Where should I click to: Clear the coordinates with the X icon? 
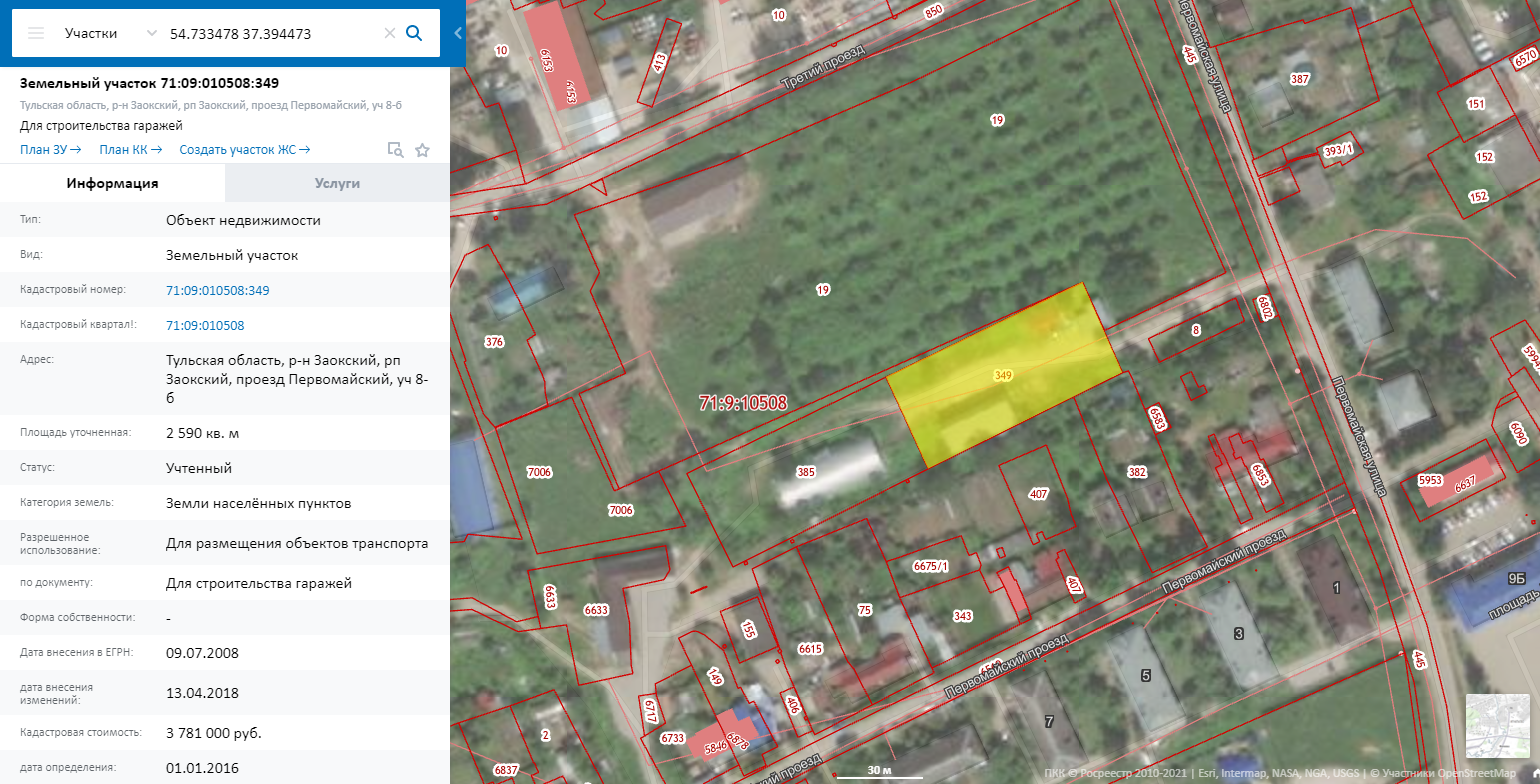(x=390, y=33)
